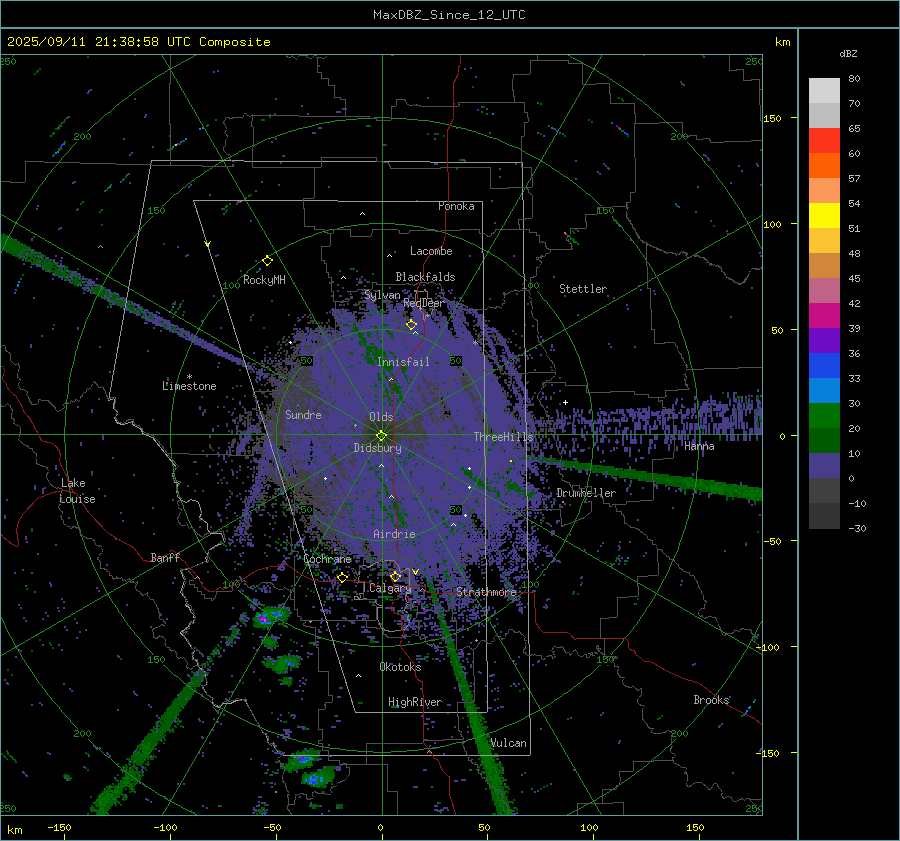Screen dimensions: 900x841
Task: Click the Vulcan label
Action: click(x=508, y=743)
